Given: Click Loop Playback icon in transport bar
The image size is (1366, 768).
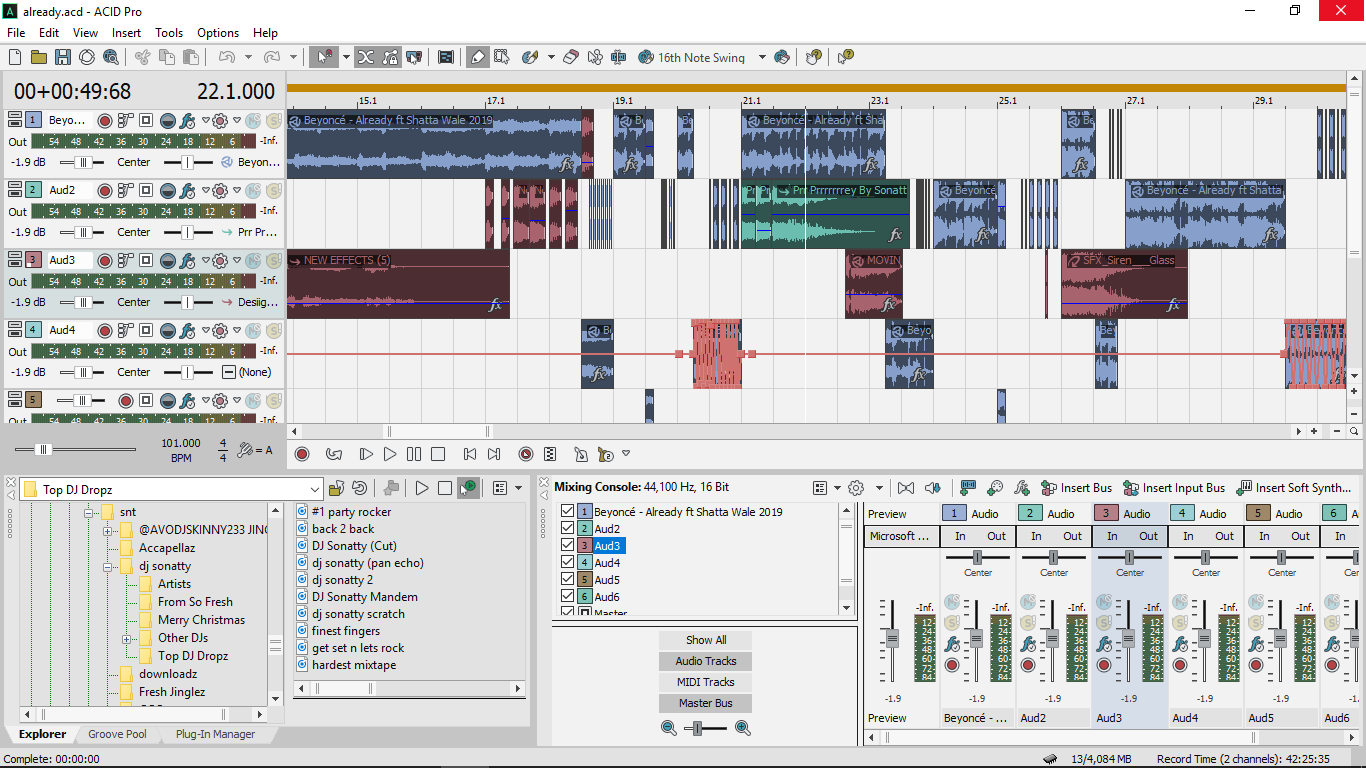Looking at the screenshot, I should [334, 454].
